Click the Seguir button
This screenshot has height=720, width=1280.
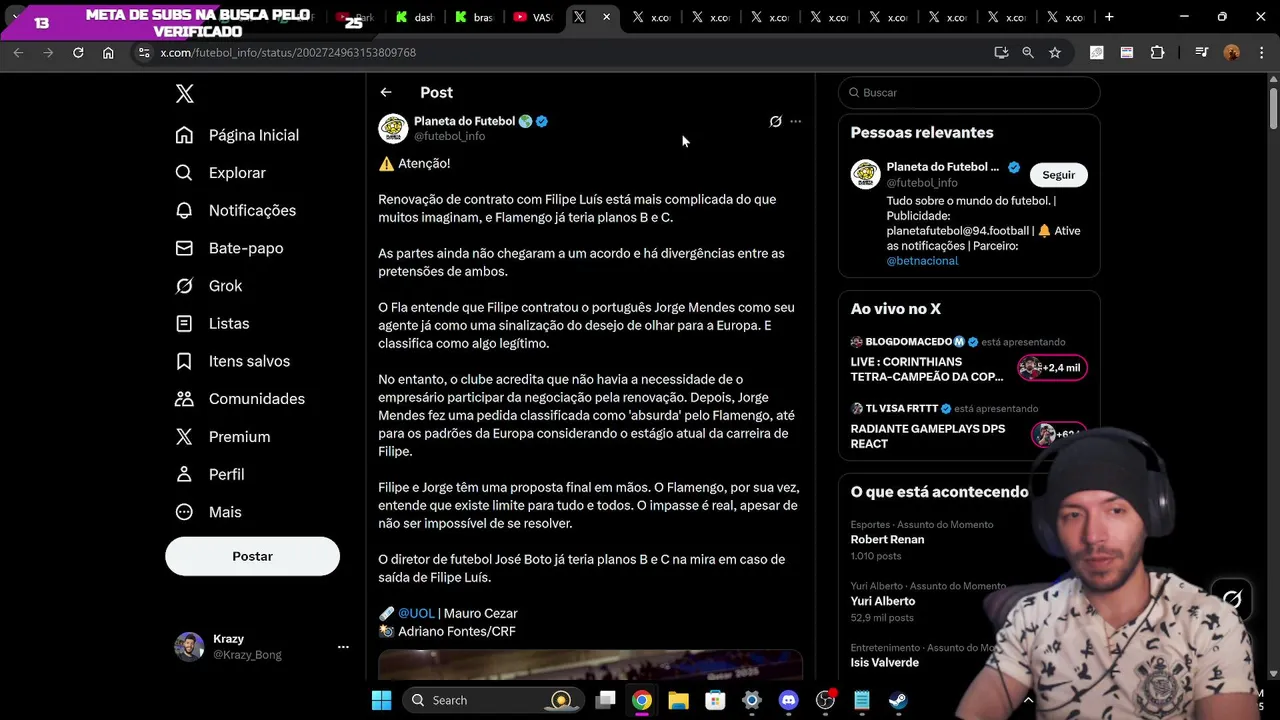click(x=1058, y=175)
